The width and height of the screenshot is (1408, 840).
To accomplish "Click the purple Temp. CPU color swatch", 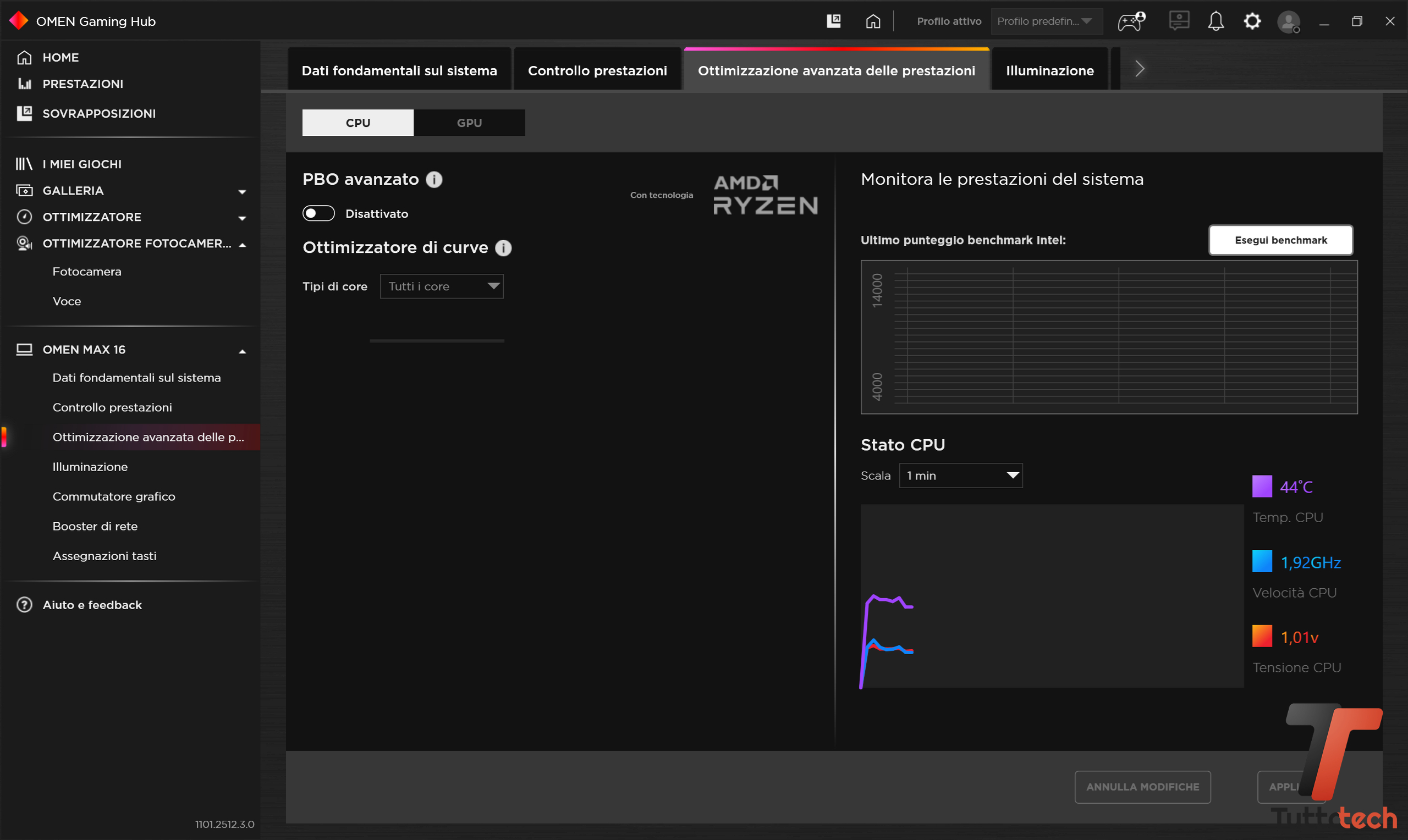I will tap(1262, 486).
